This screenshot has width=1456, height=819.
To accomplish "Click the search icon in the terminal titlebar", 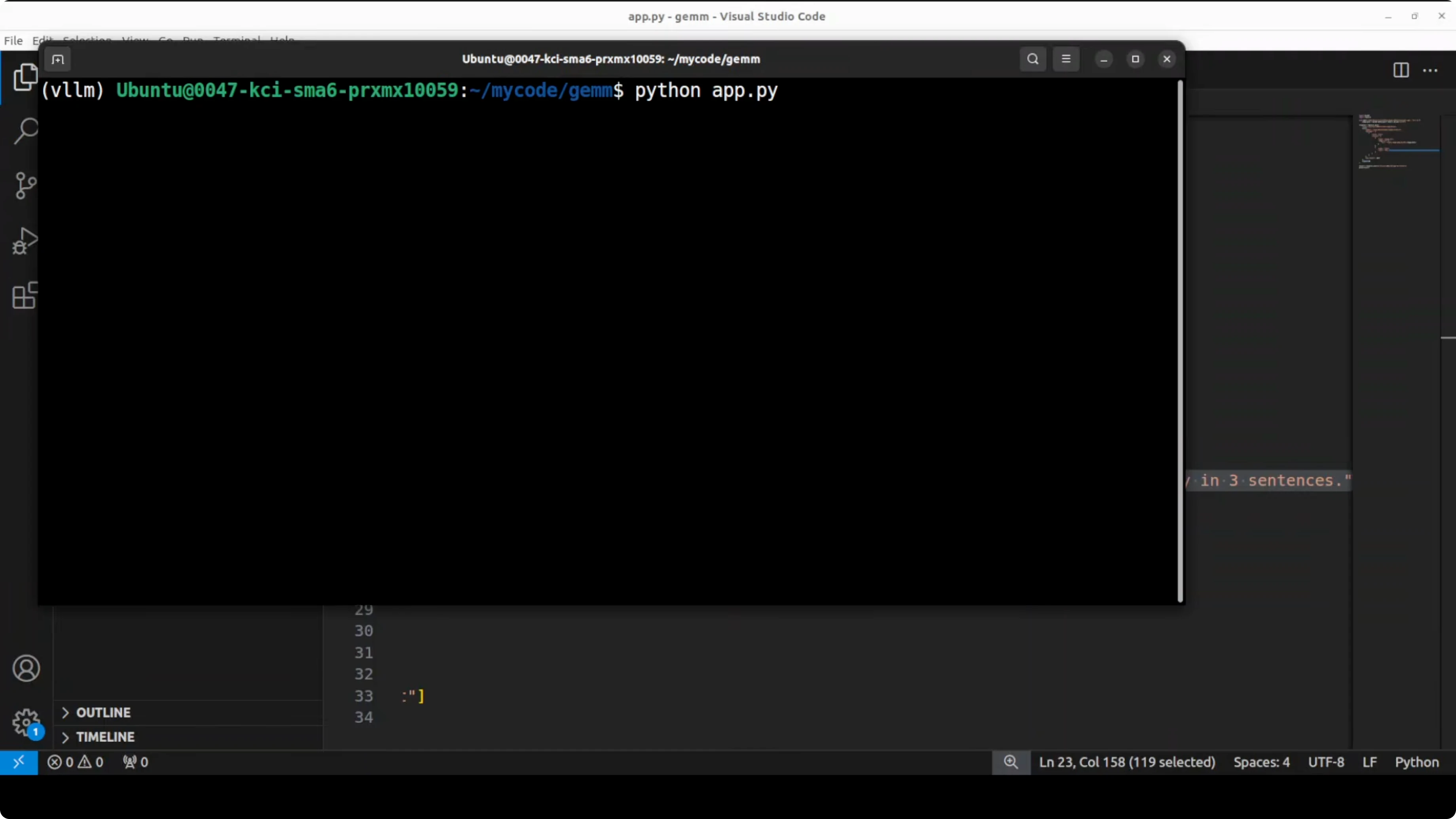I will point(1033,59).
